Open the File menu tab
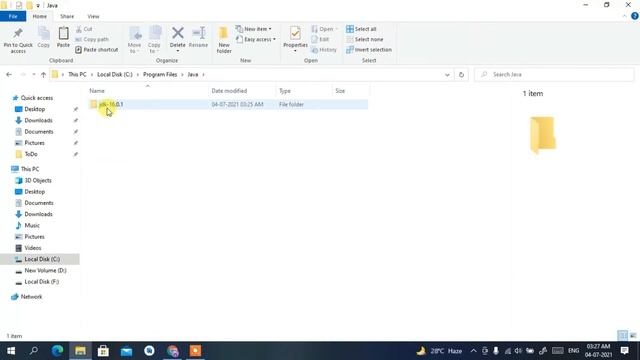Image resolution: width=640 pixels, height=360 pixels. [13, 16]
